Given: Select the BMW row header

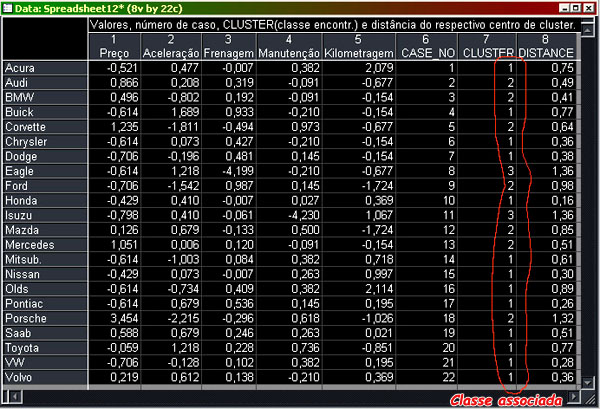Looking at the screenshot, I should click(x=45, y=98).
